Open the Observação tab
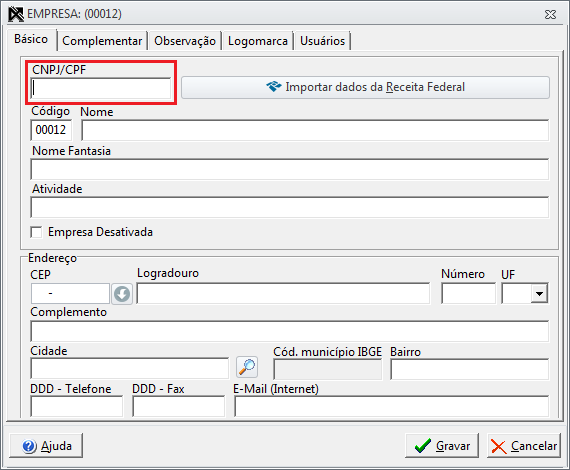 [185, 41]
